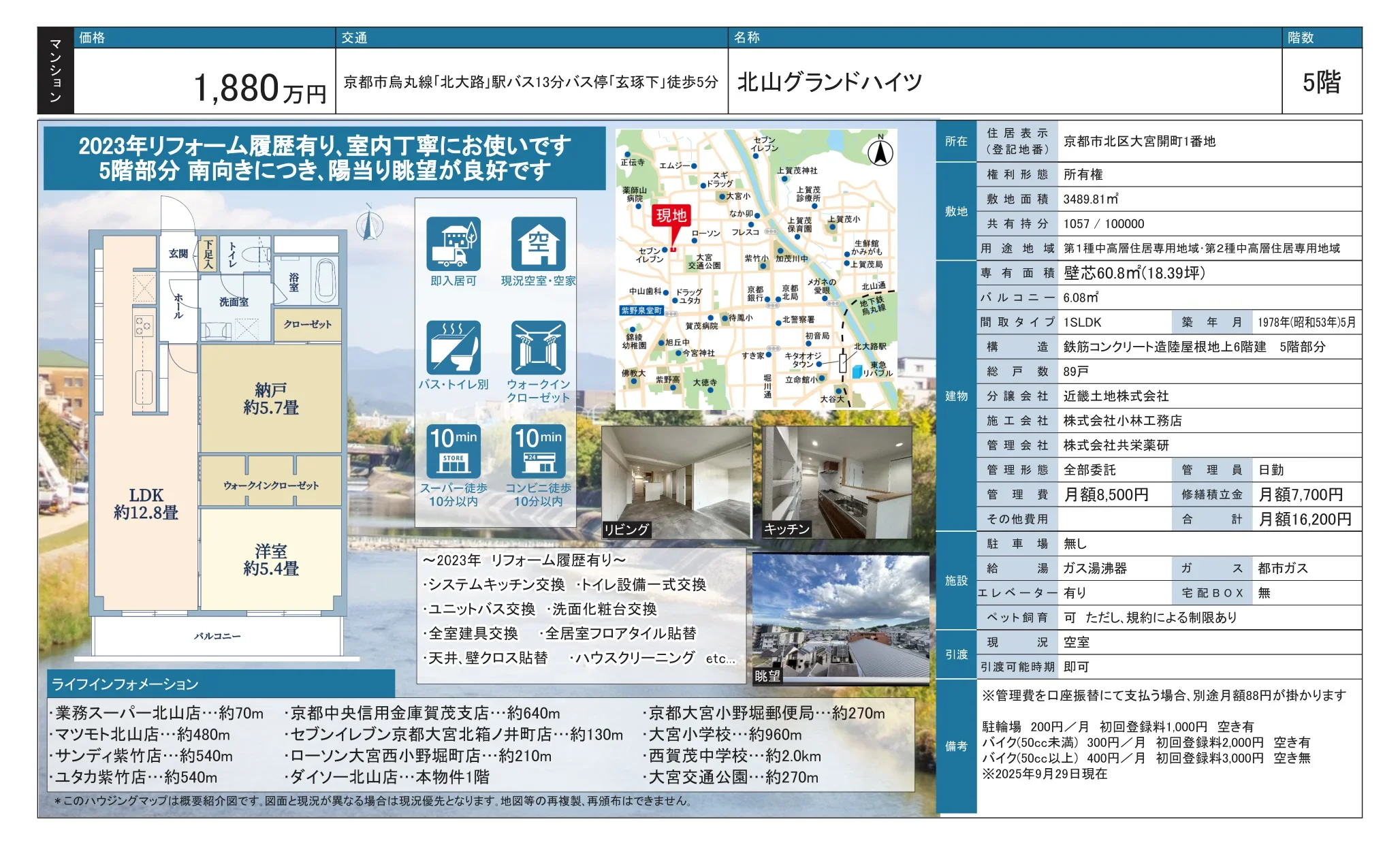Viewport: 1400px width, 843px height.
Task: Click the north compass on the map
Action: (880, 150)
